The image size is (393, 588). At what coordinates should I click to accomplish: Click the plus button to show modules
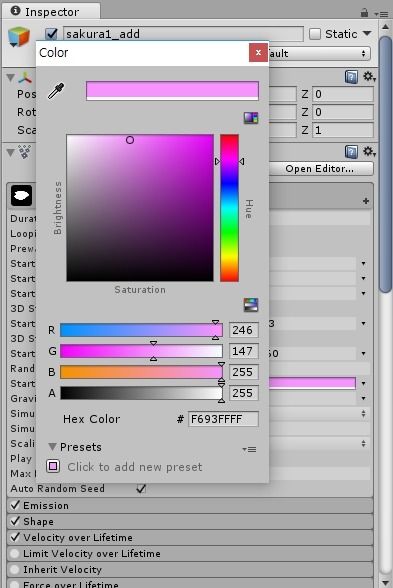[366, 201]
